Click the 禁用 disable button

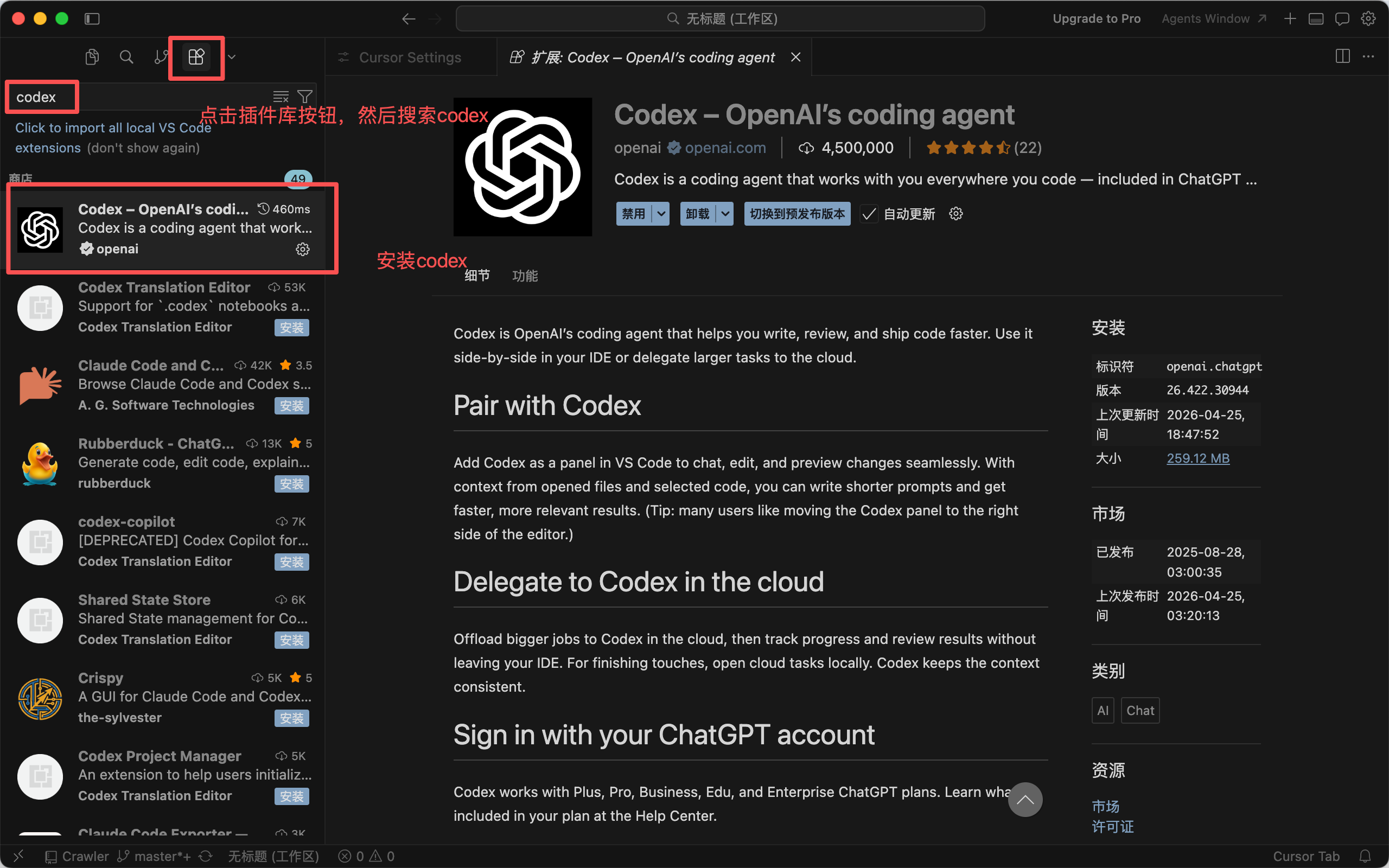[x=634, y=214]
